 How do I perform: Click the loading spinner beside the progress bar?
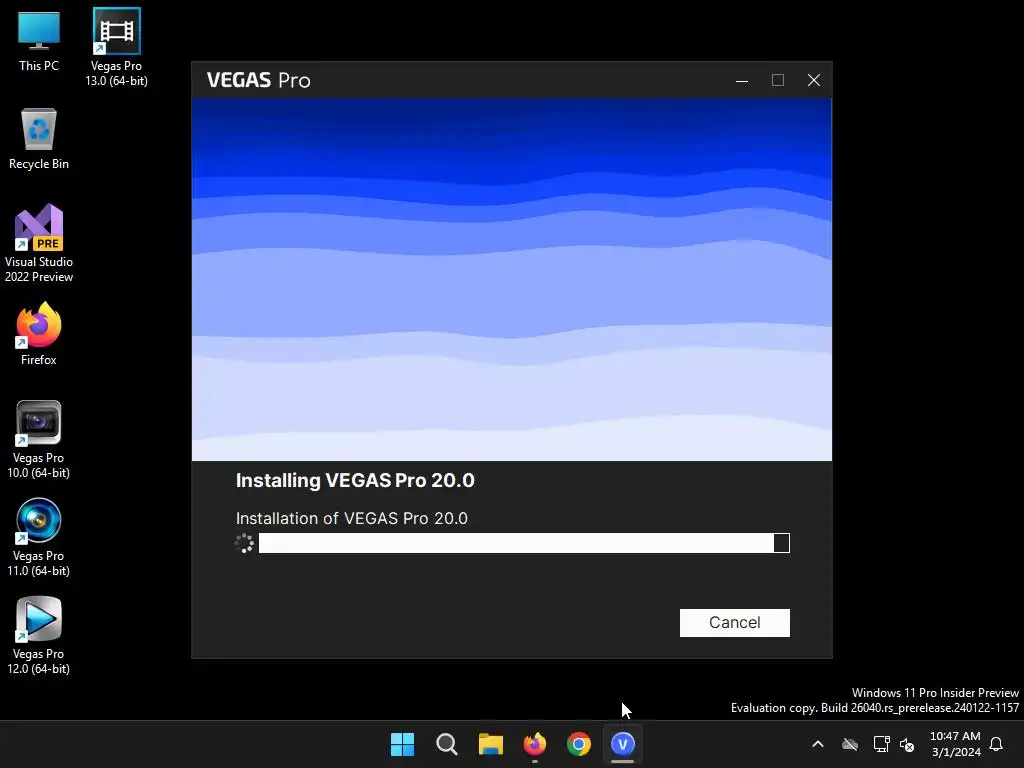[x=244, y=543]
